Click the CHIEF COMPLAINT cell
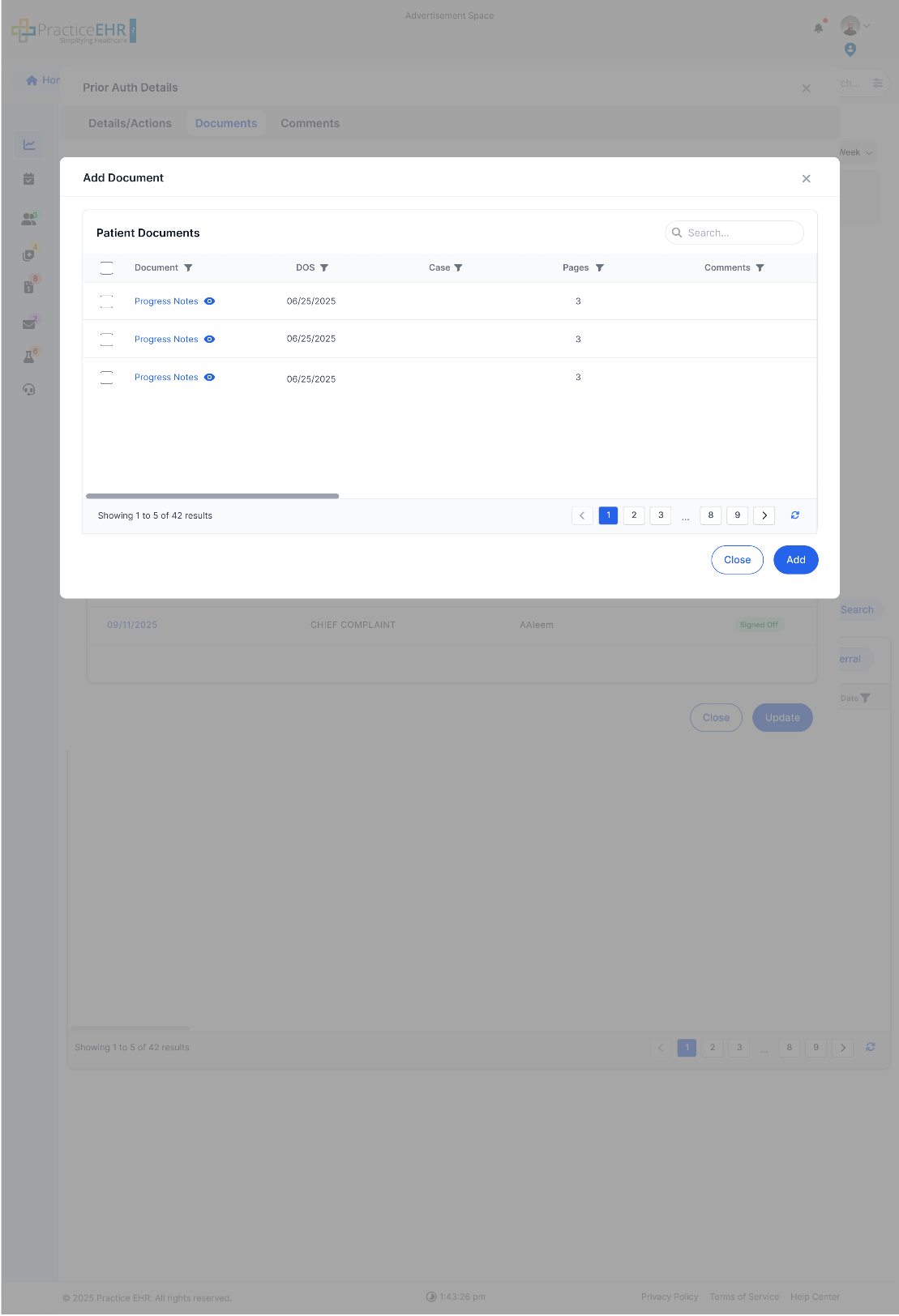This screenshot has height=1316, width=899. [353, 625]
